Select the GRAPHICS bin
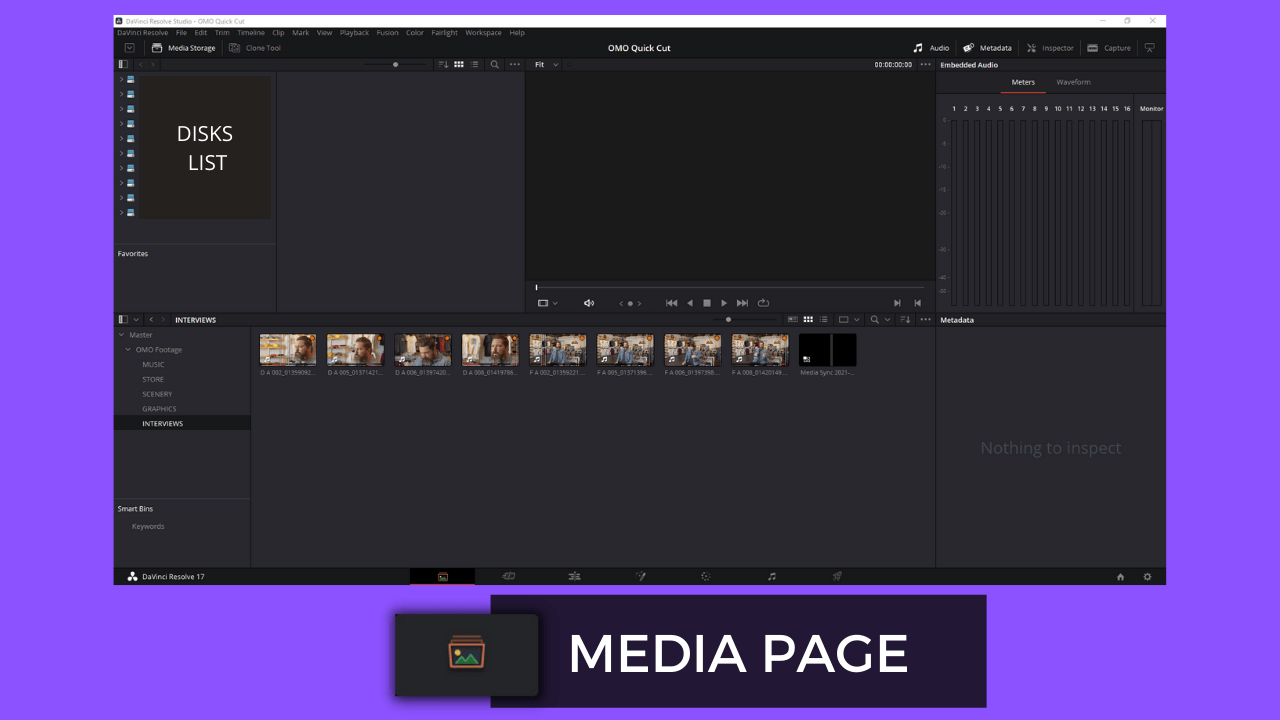 (x=159, y=409)
